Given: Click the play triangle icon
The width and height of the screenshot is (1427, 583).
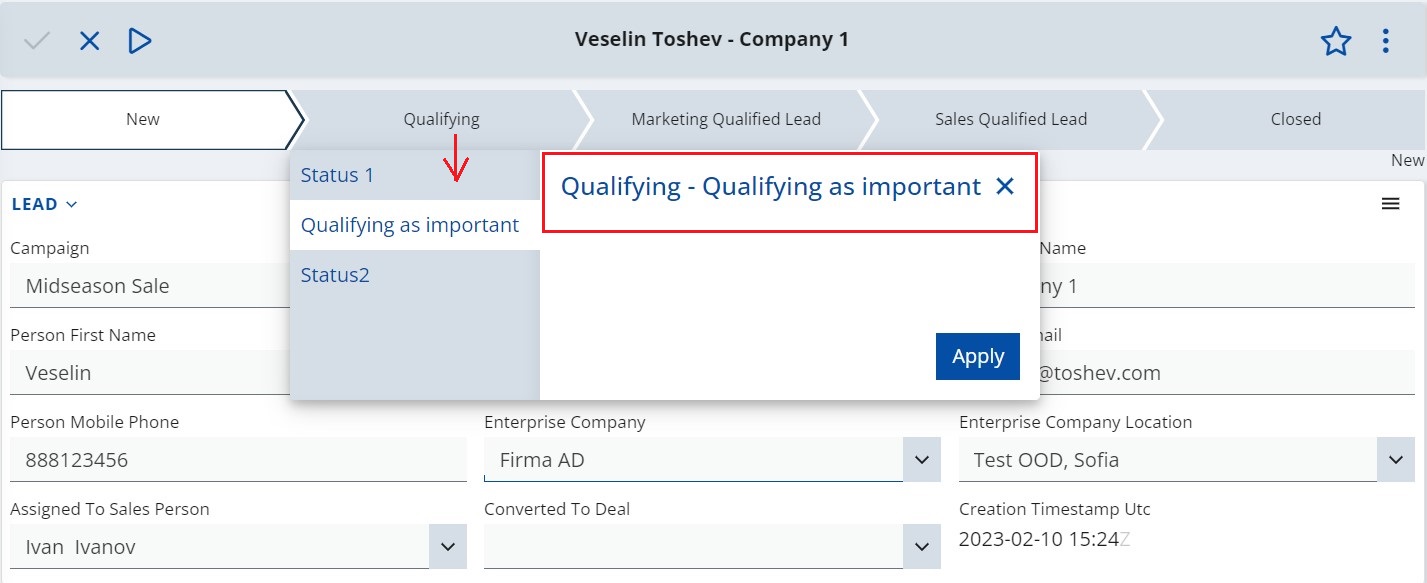Looking at the screenshot, I should [x=140, y=41].
